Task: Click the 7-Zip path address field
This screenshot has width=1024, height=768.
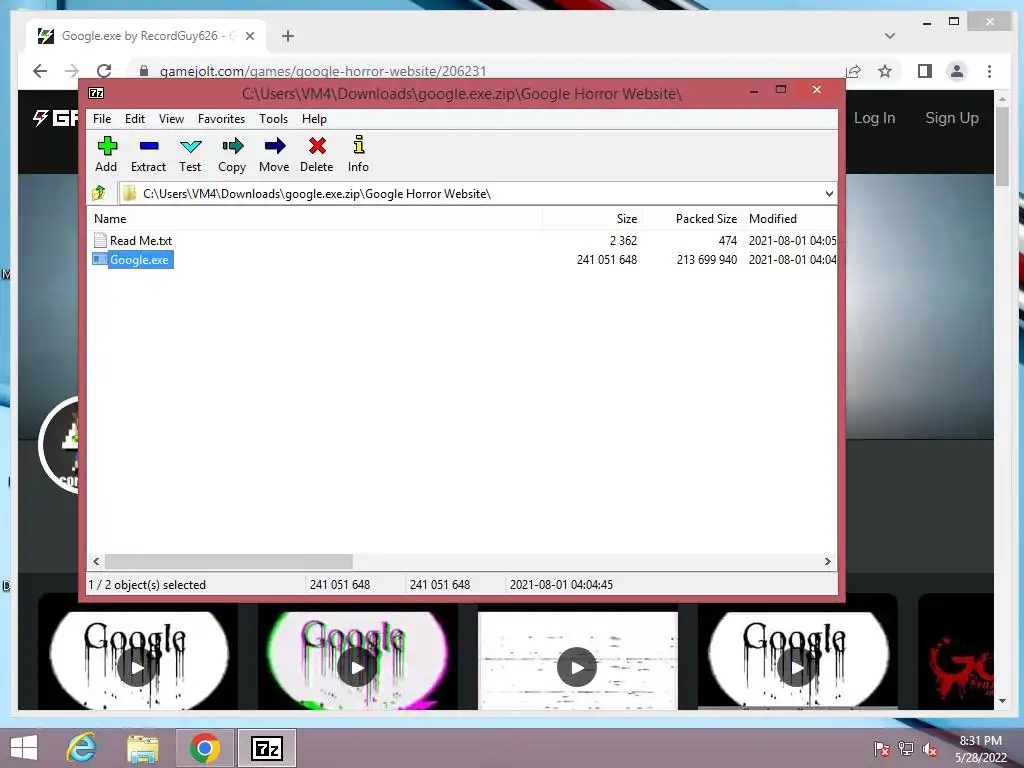Action: point(477,194)
